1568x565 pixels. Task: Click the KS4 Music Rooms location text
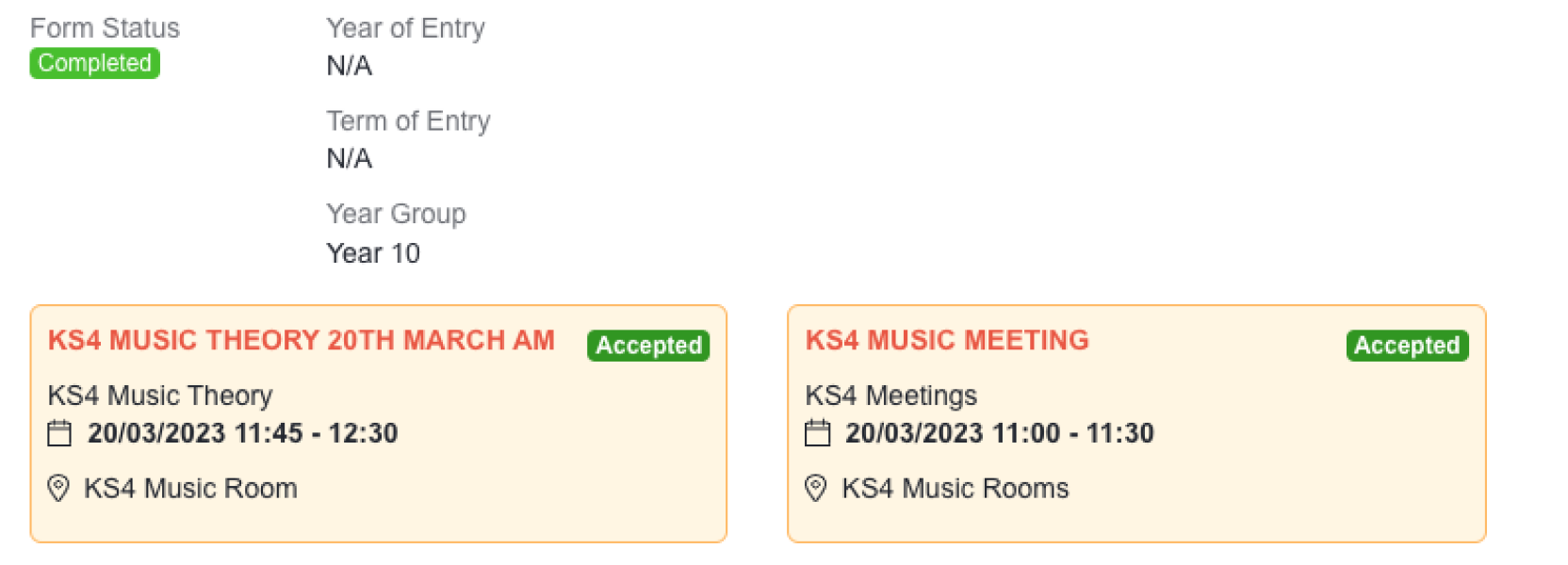coord(955,488)
